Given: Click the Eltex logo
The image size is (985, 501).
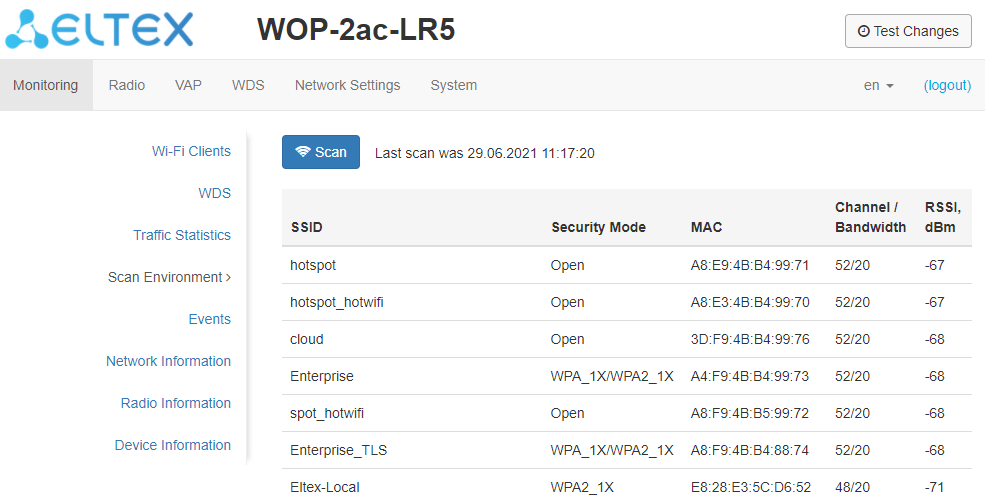Looking at the screenshot, I should 100,30.
